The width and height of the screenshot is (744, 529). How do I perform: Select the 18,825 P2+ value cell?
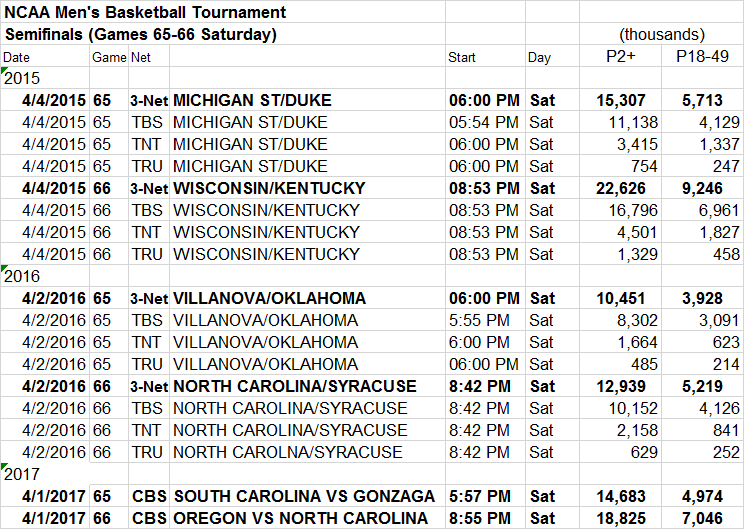[620, 518]
